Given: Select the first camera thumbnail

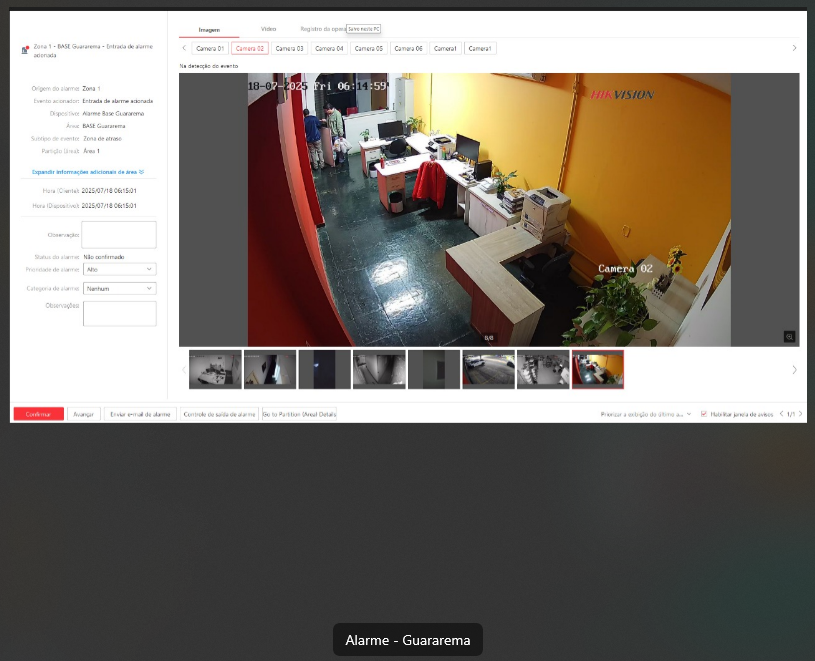Looking at the screenshot, I should point(215,369).
